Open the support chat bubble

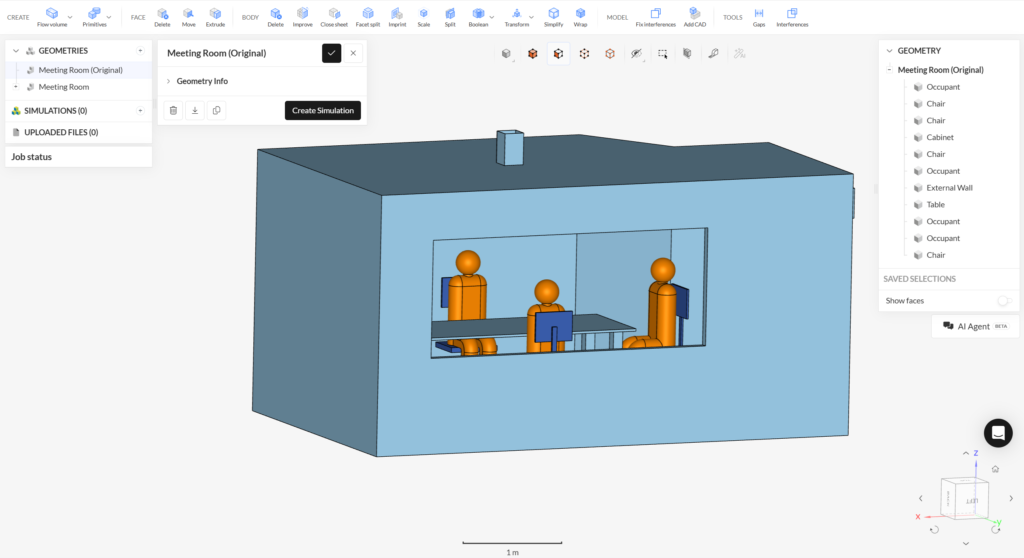tap(998, 433)
